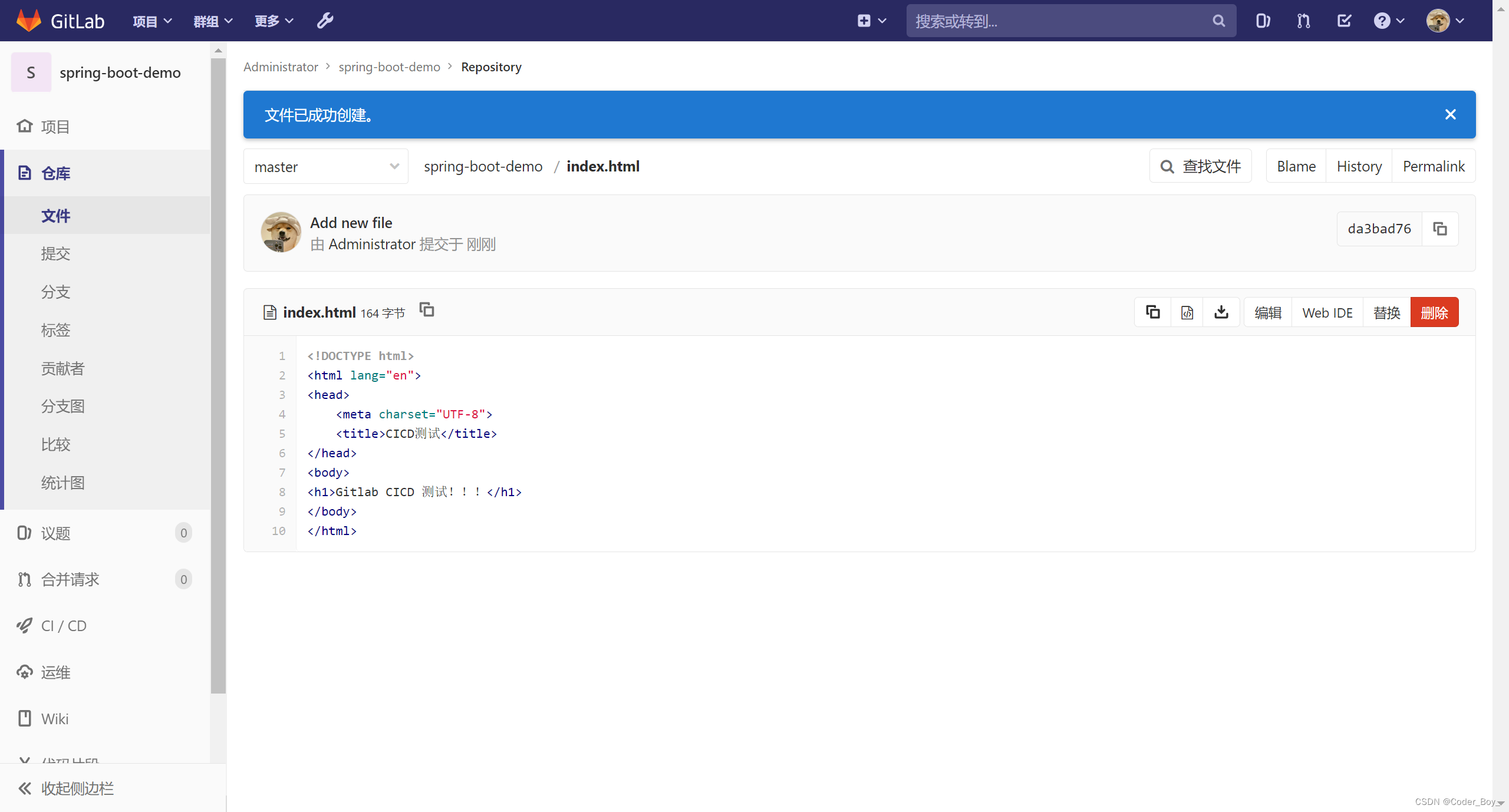This screenshot has height=812, width=1509.
Task: Click the Administrator author link in the commit box
Action: point(372,244)
